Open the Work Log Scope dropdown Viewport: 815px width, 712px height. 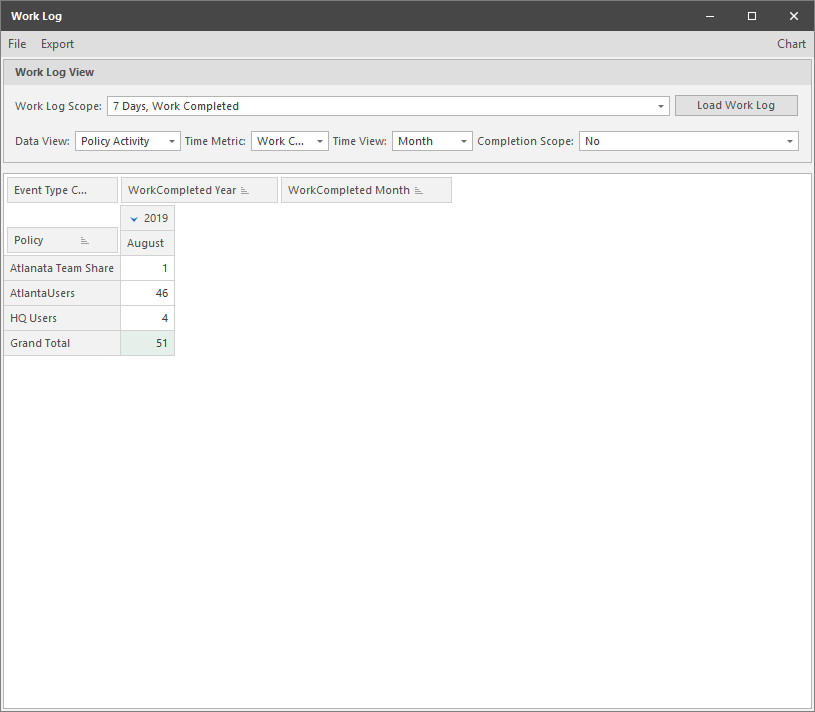point(660,105)
